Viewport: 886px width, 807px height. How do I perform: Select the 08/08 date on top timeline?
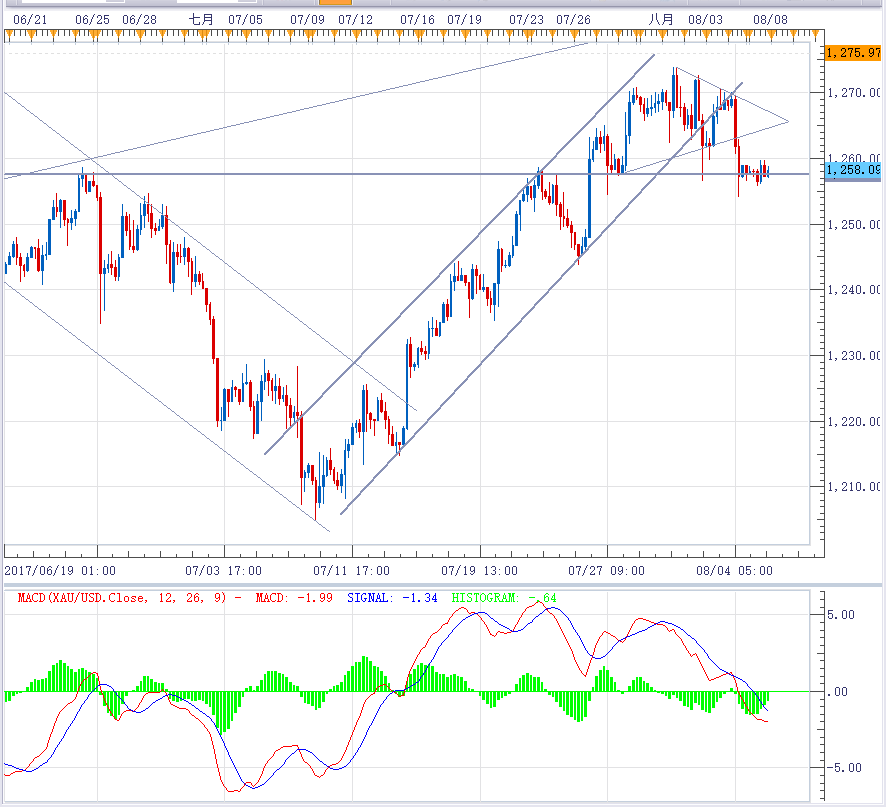coord(770,19)
